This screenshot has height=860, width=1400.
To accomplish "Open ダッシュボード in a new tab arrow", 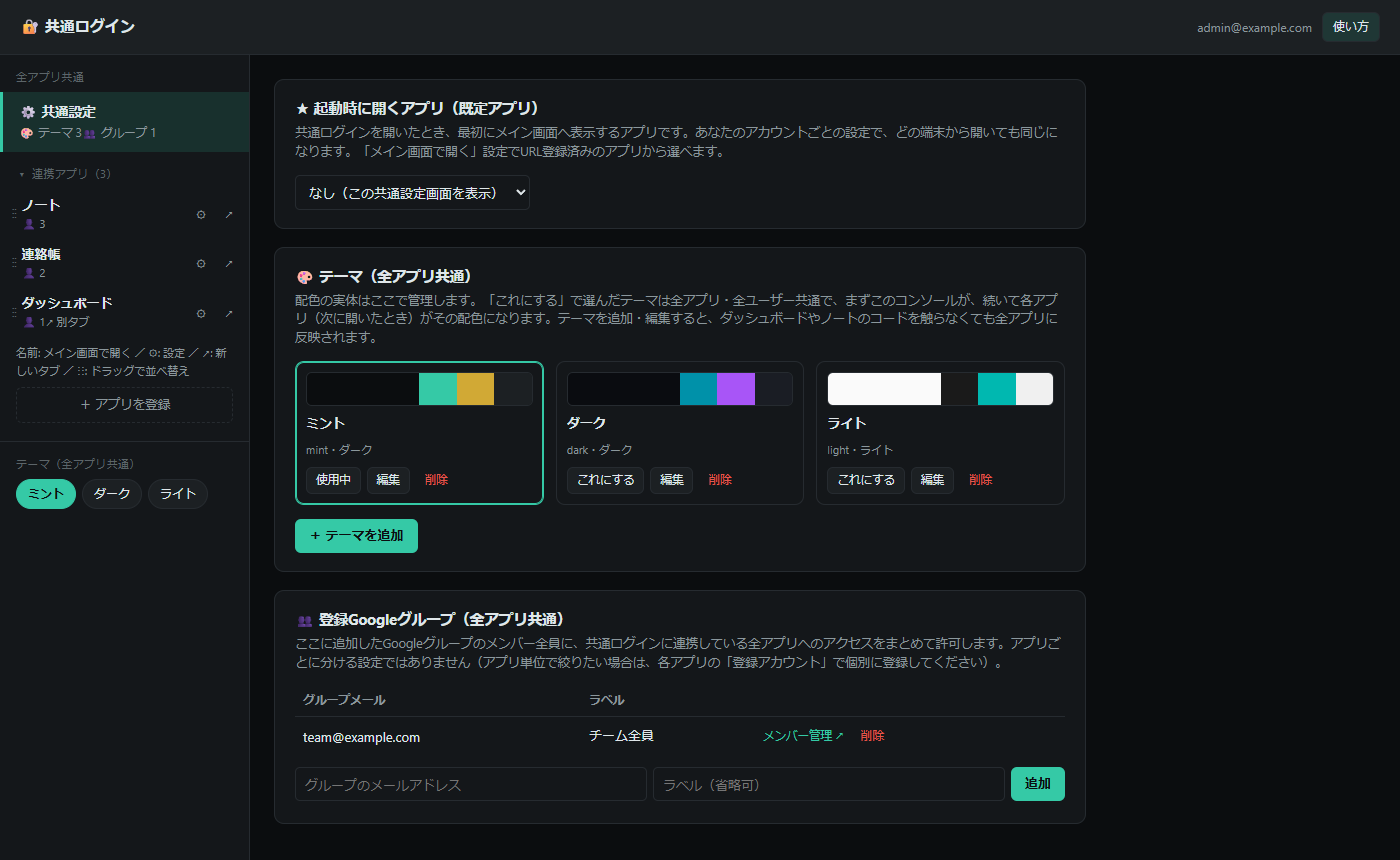I will (x=229, y=313).
